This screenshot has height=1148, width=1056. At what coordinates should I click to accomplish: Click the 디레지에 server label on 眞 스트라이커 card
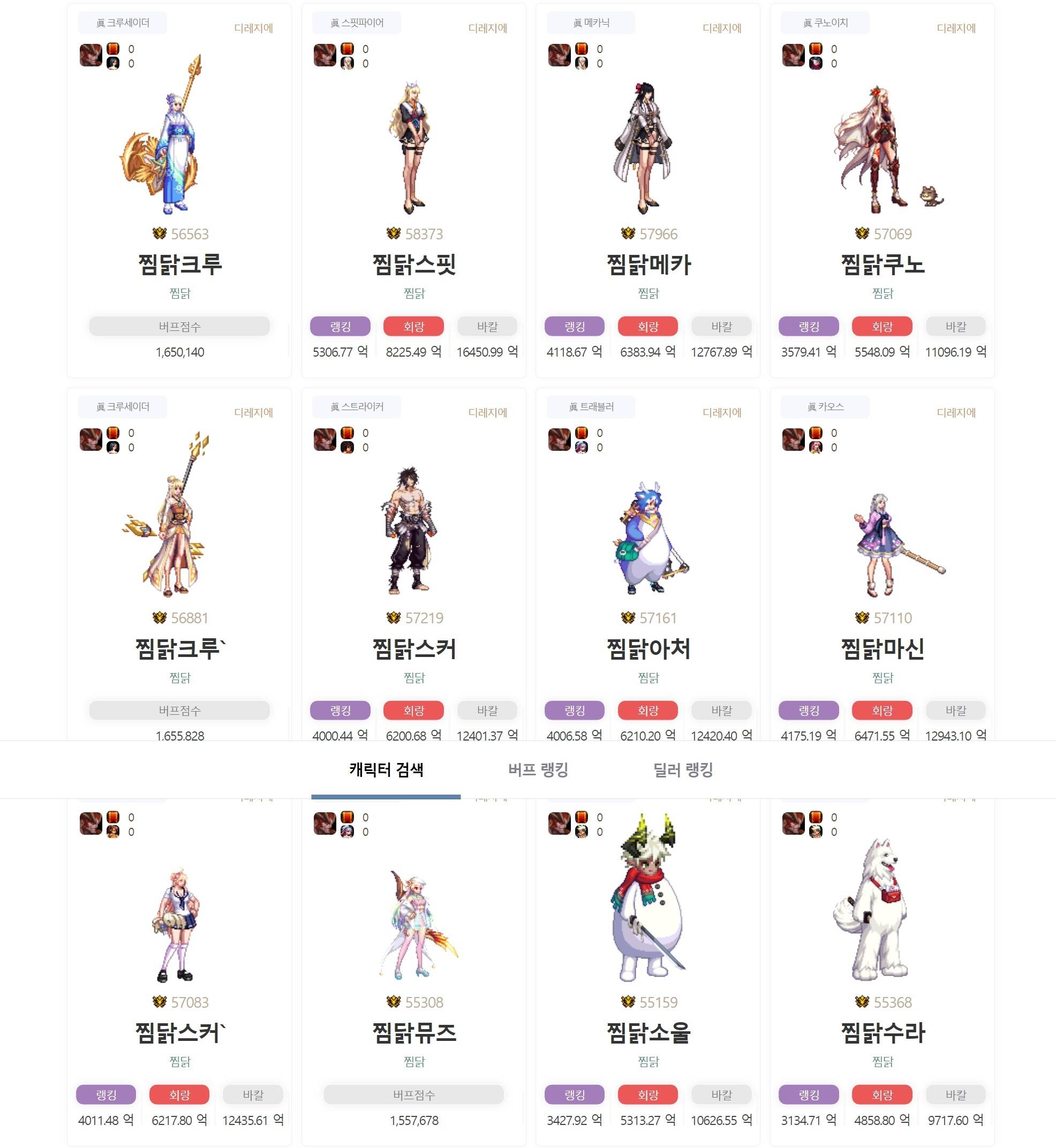coord(487,413)
